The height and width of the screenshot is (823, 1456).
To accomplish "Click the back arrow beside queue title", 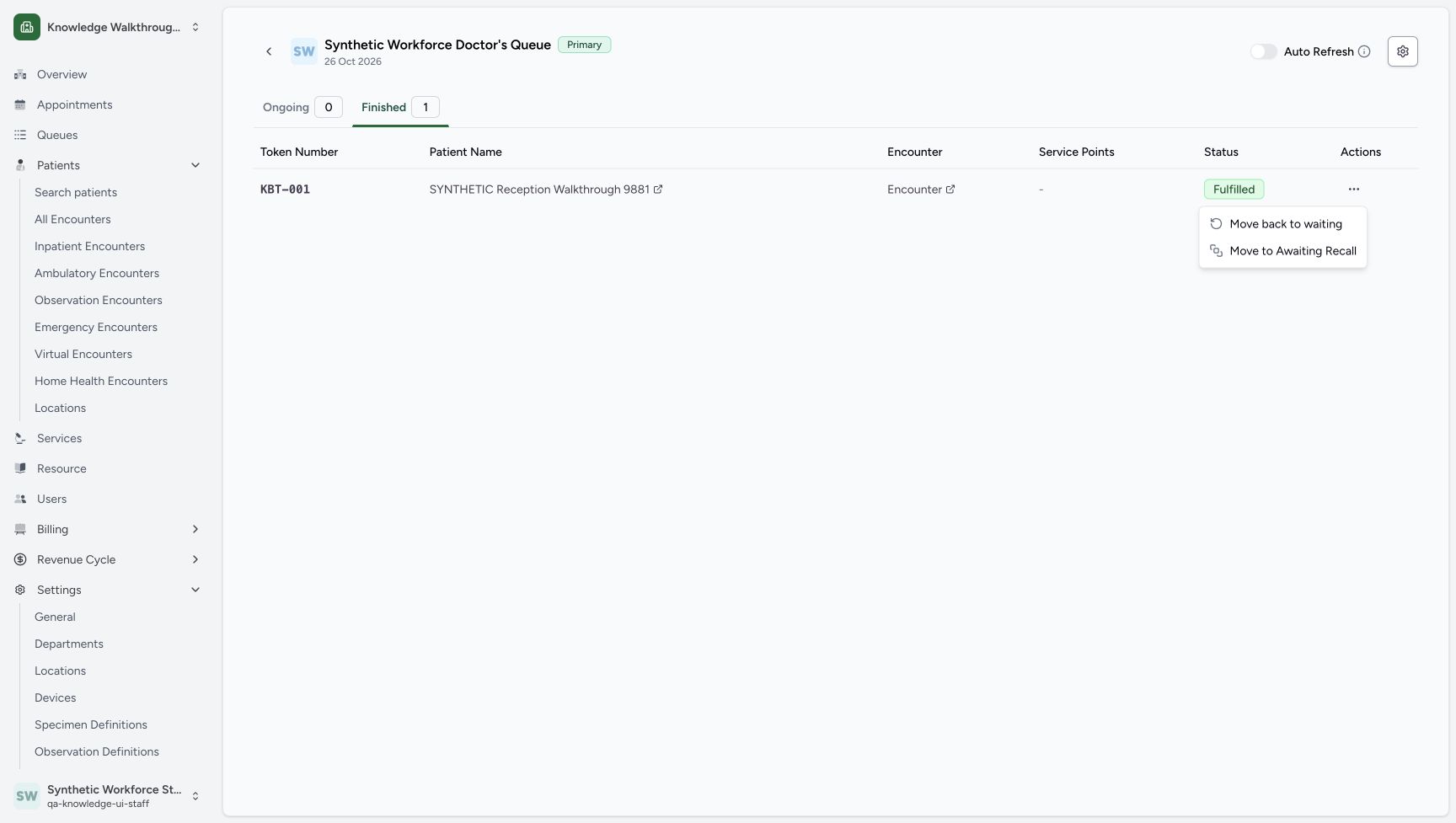I will pos(269,51).
